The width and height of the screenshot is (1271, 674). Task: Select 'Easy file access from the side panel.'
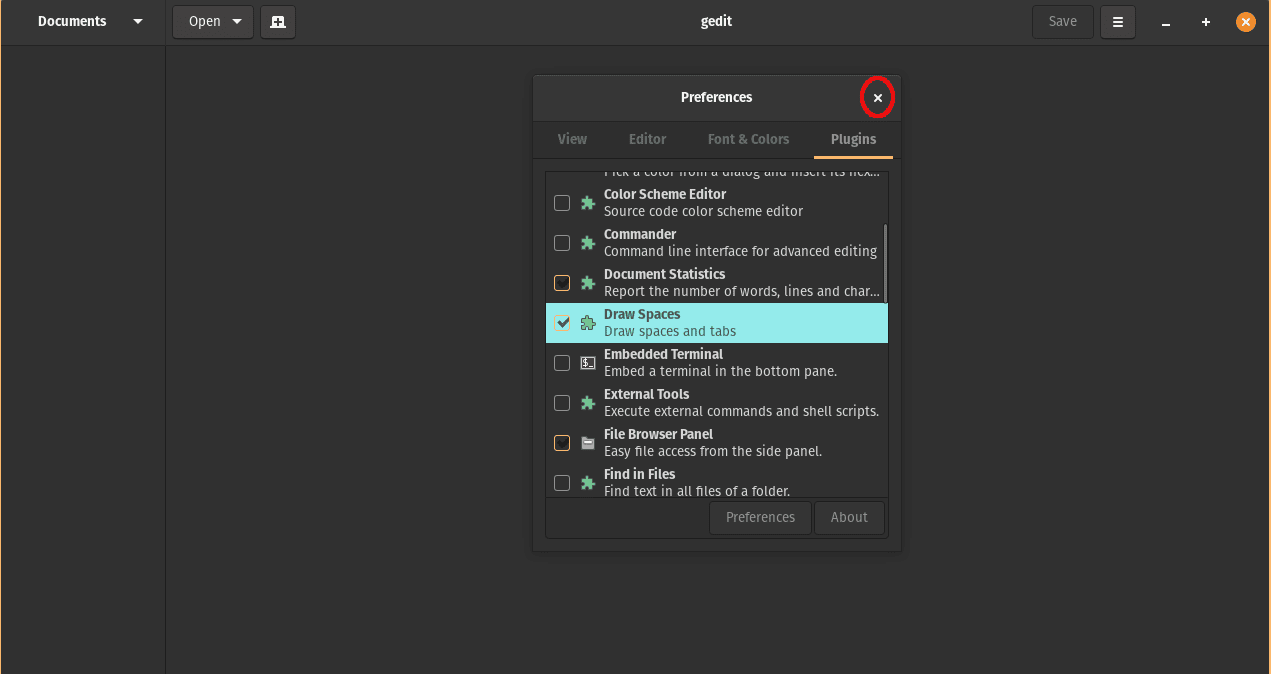tap(713, 451)
